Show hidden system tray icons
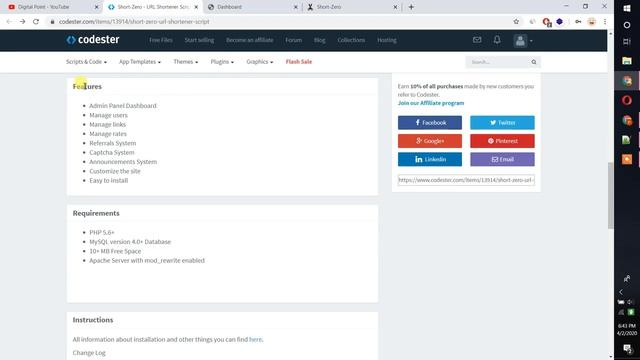Screen dimensions: 640x360 [621, 292]
